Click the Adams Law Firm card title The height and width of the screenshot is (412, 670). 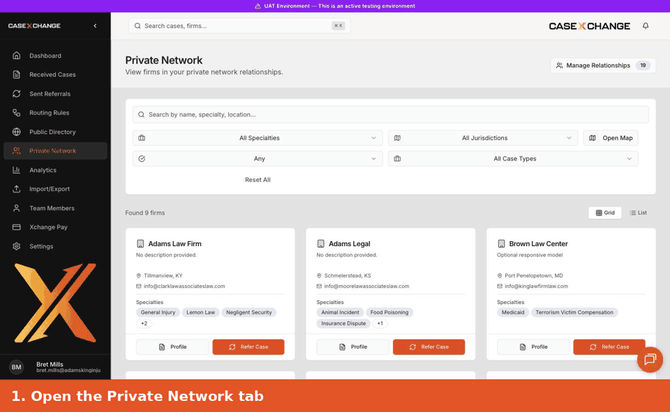[x=175, y=244]
